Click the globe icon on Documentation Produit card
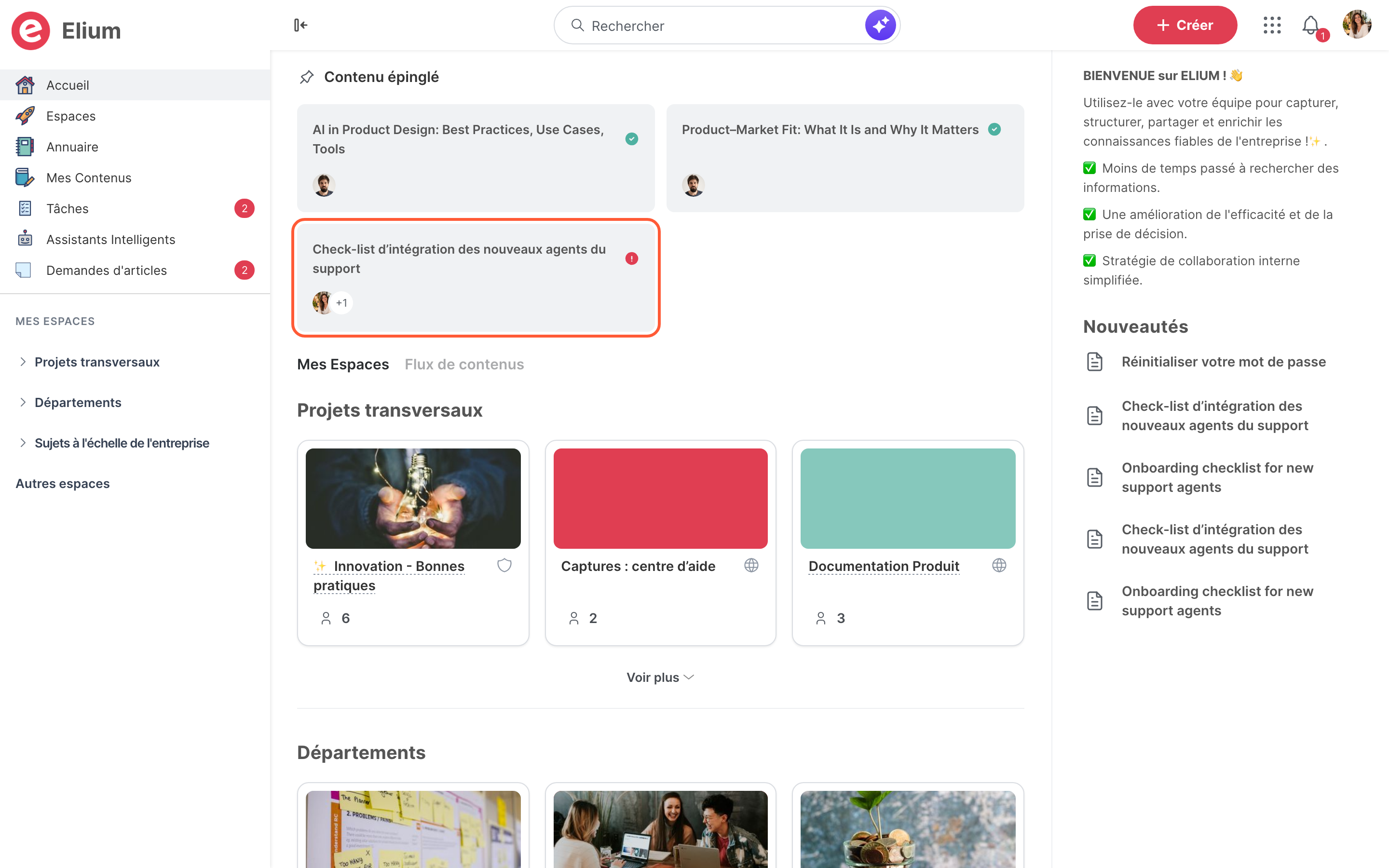1389x868 pixels. pyautogui.click(x=999, y=566)
